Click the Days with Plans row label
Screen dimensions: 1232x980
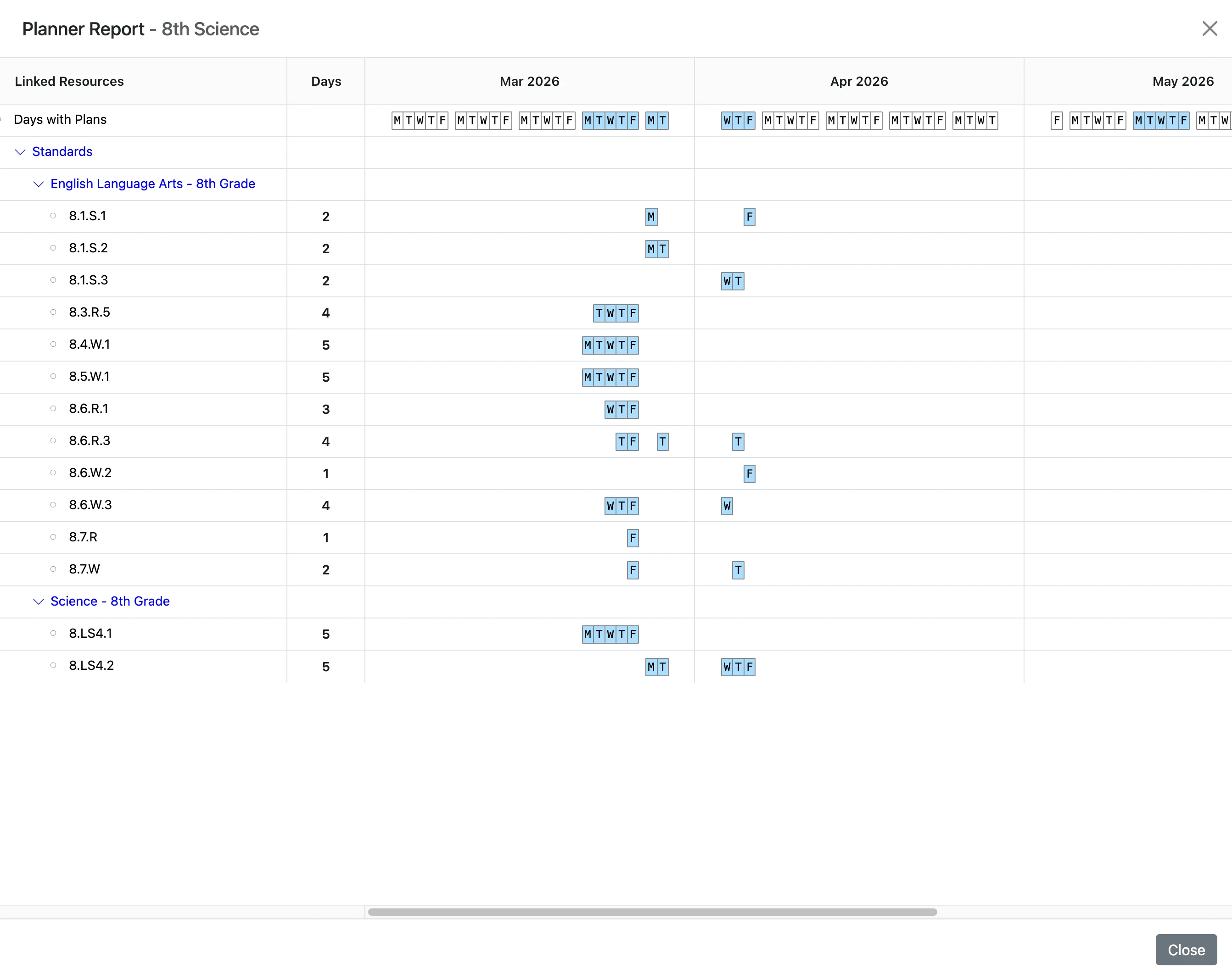(x=60, y=119)
